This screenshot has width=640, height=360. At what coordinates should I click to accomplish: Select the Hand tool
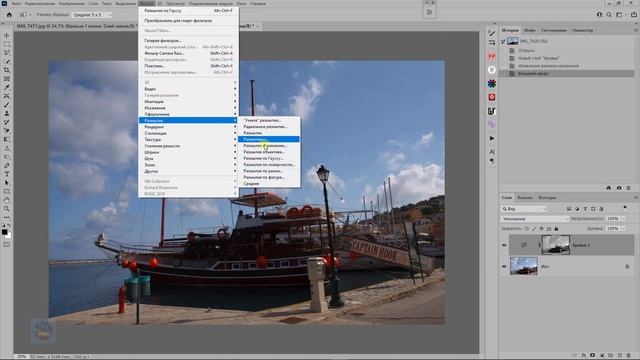pyautogui.click(x=7, y=200)
